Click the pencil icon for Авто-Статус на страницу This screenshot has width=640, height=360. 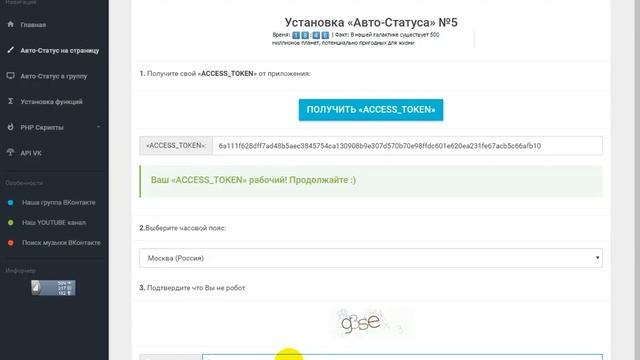pos(11,50)
